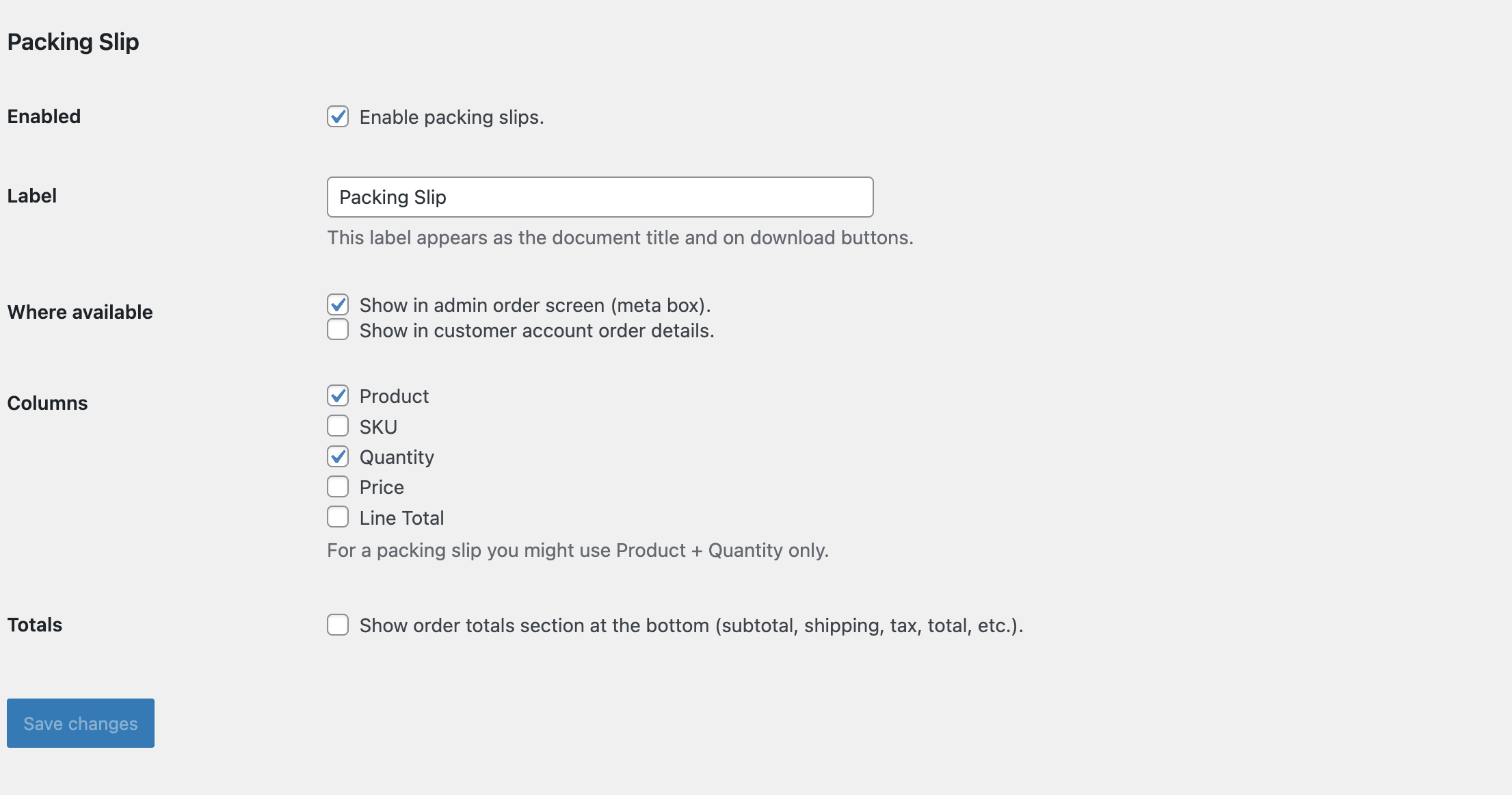The height and width of the screenshot is (795, 1512).
Task: Enable the Line Total column
Action: pyautogui.click(x=338, y=517)
